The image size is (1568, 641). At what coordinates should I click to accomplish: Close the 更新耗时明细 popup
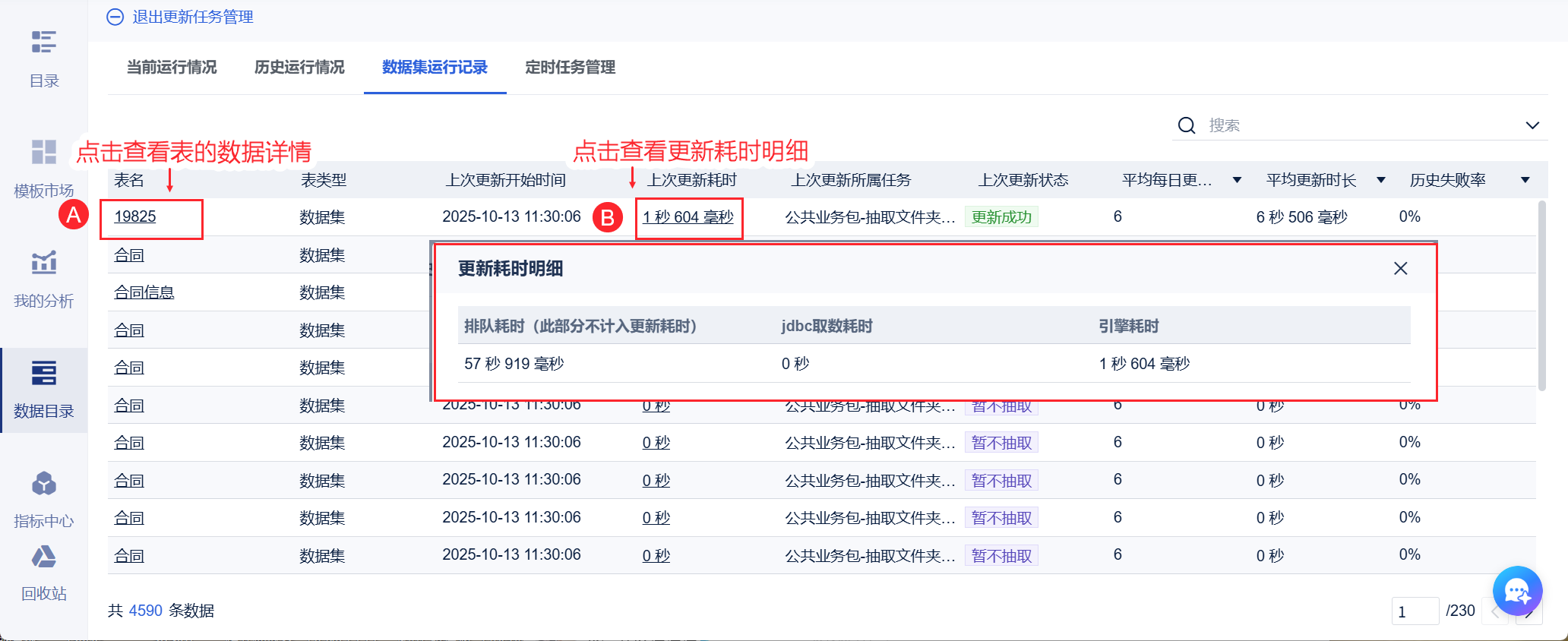pos(1401,269)
